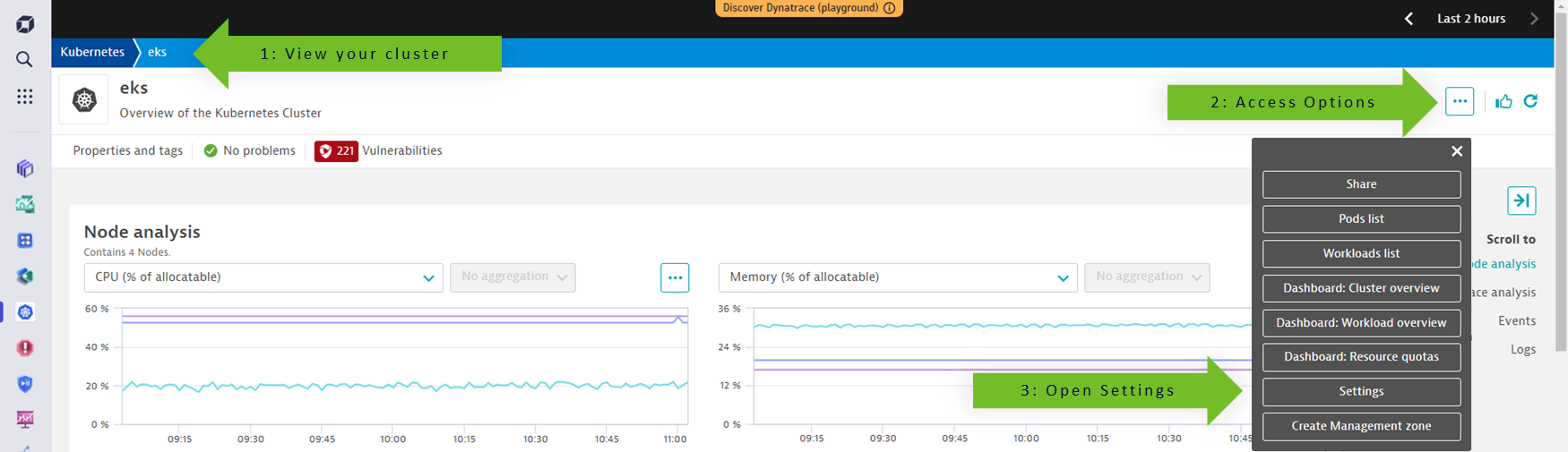Close the options popup with the X
Image resolution: width=1568 pixels, height=452 pixels.
pyautogui.click(x=1457, y=151)
